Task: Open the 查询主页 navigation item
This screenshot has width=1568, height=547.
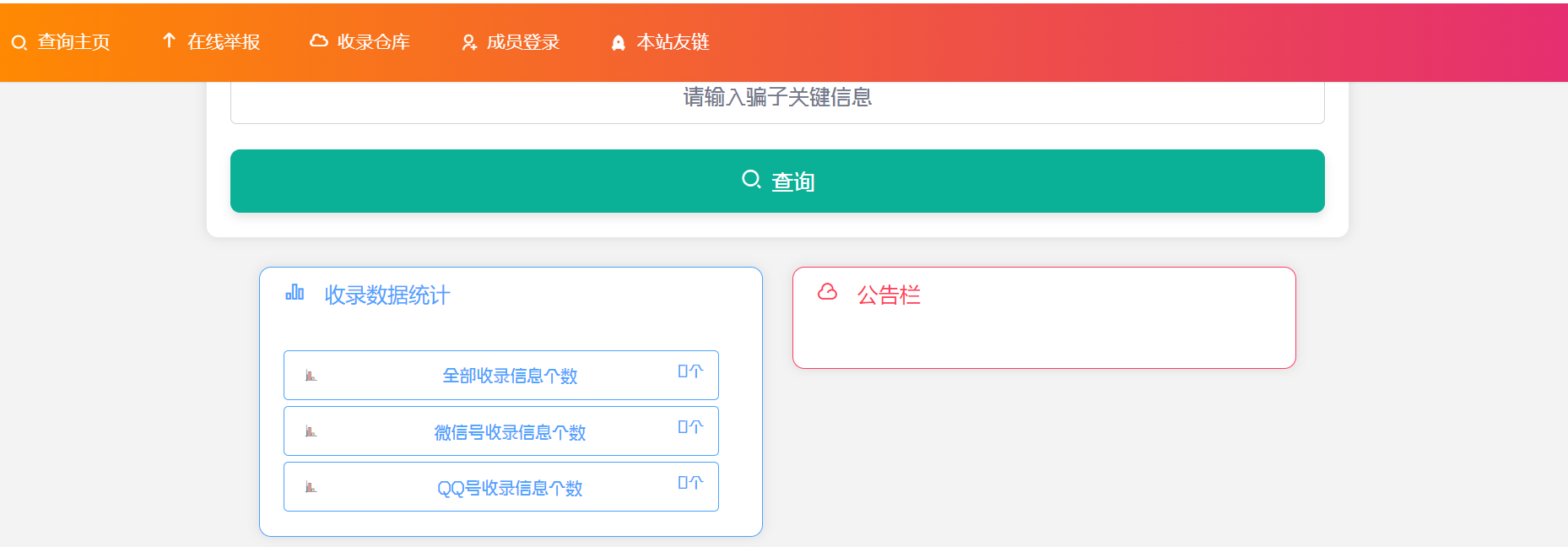Action: 74,42
